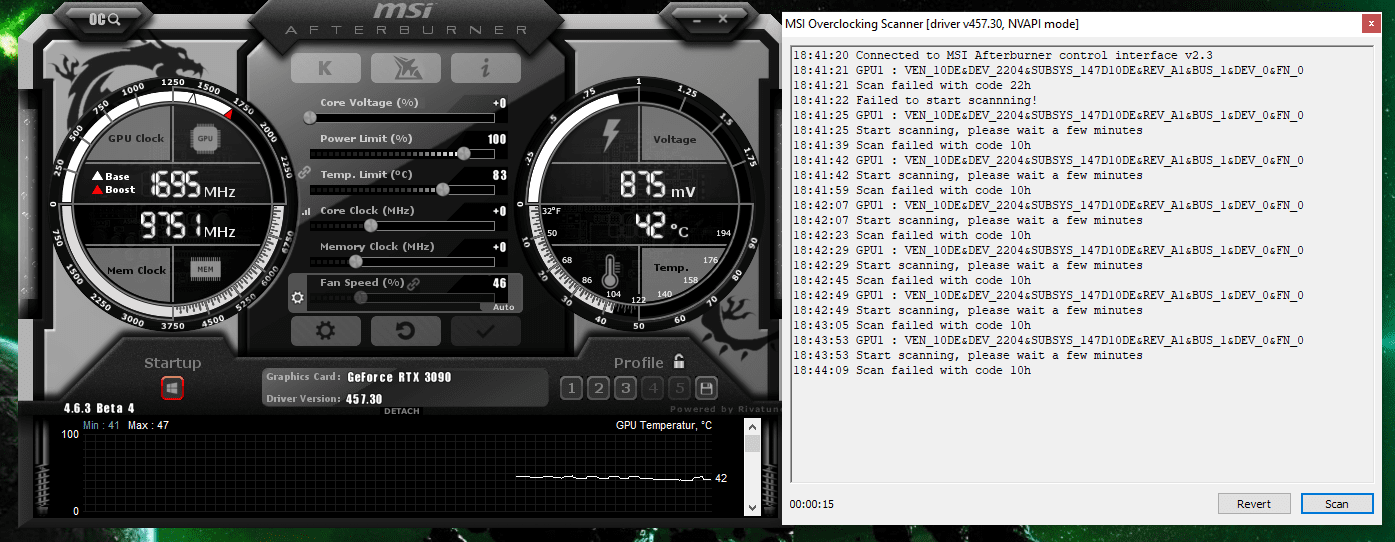Open Afterburner settings with the gear button

pyautogui.click(x=325, y=331)
